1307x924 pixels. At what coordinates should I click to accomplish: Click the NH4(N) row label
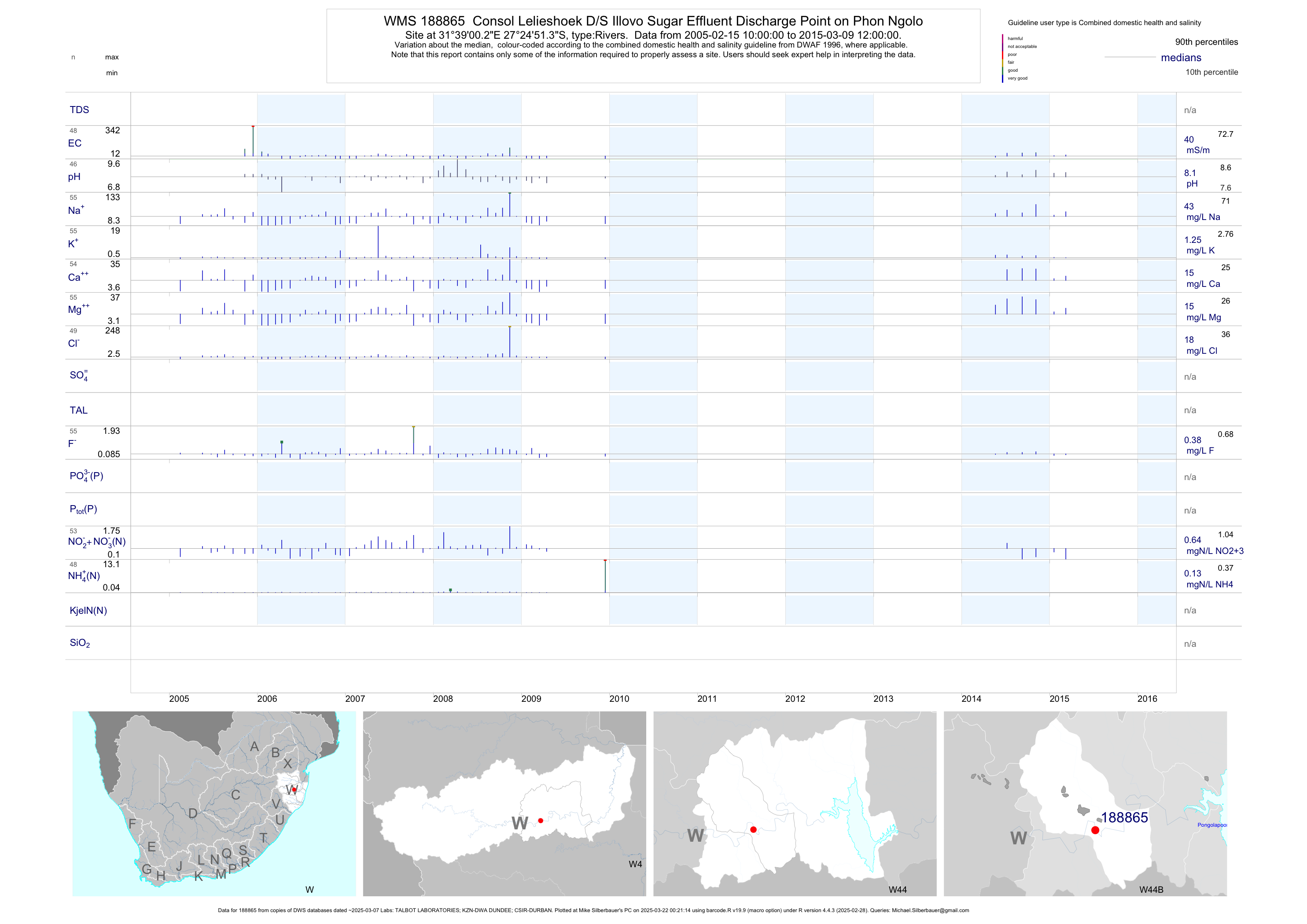[x=84, y=576]
